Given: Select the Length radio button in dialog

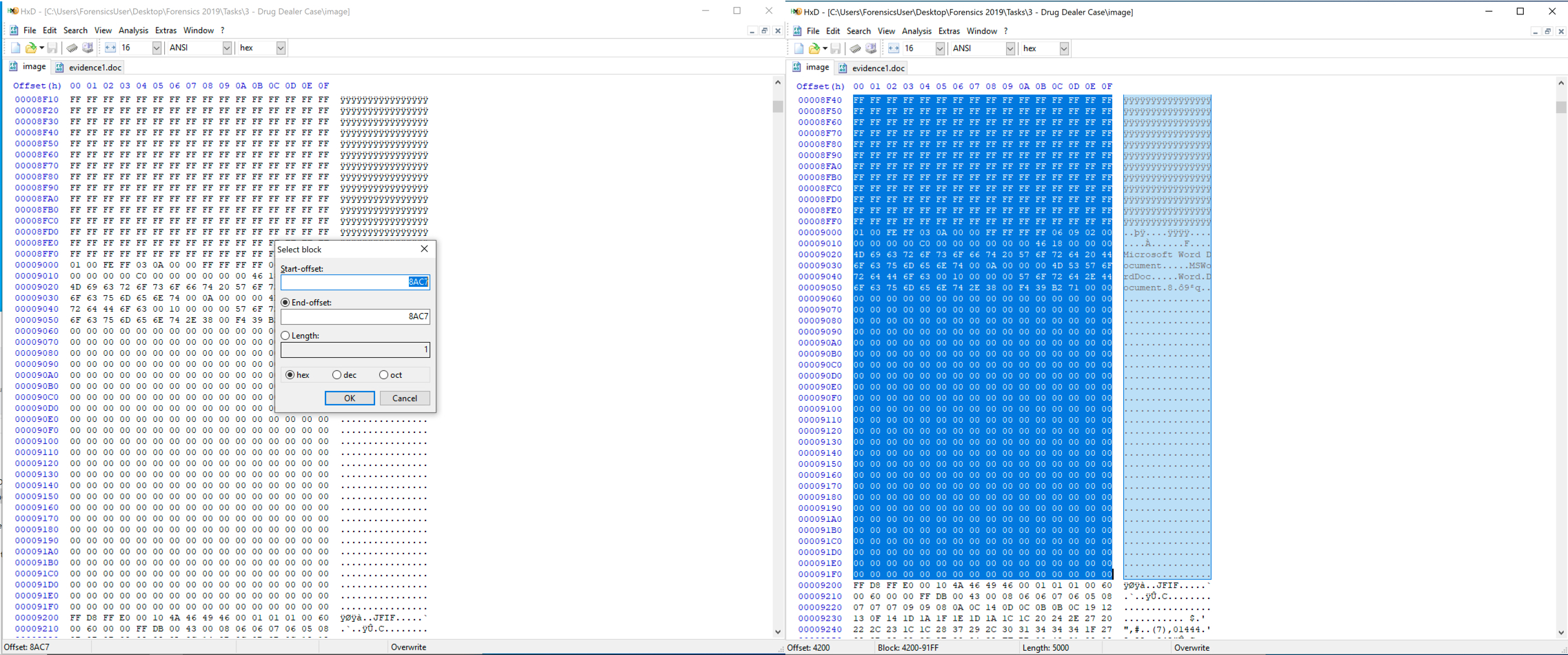Looking at the screenshot, I should [285, 336].
